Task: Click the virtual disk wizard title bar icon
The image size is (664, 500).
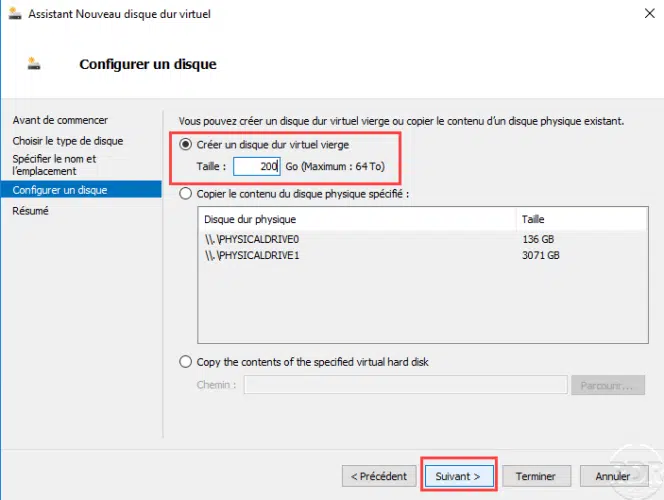Action: pyautogui.click(x=15, y=14)
